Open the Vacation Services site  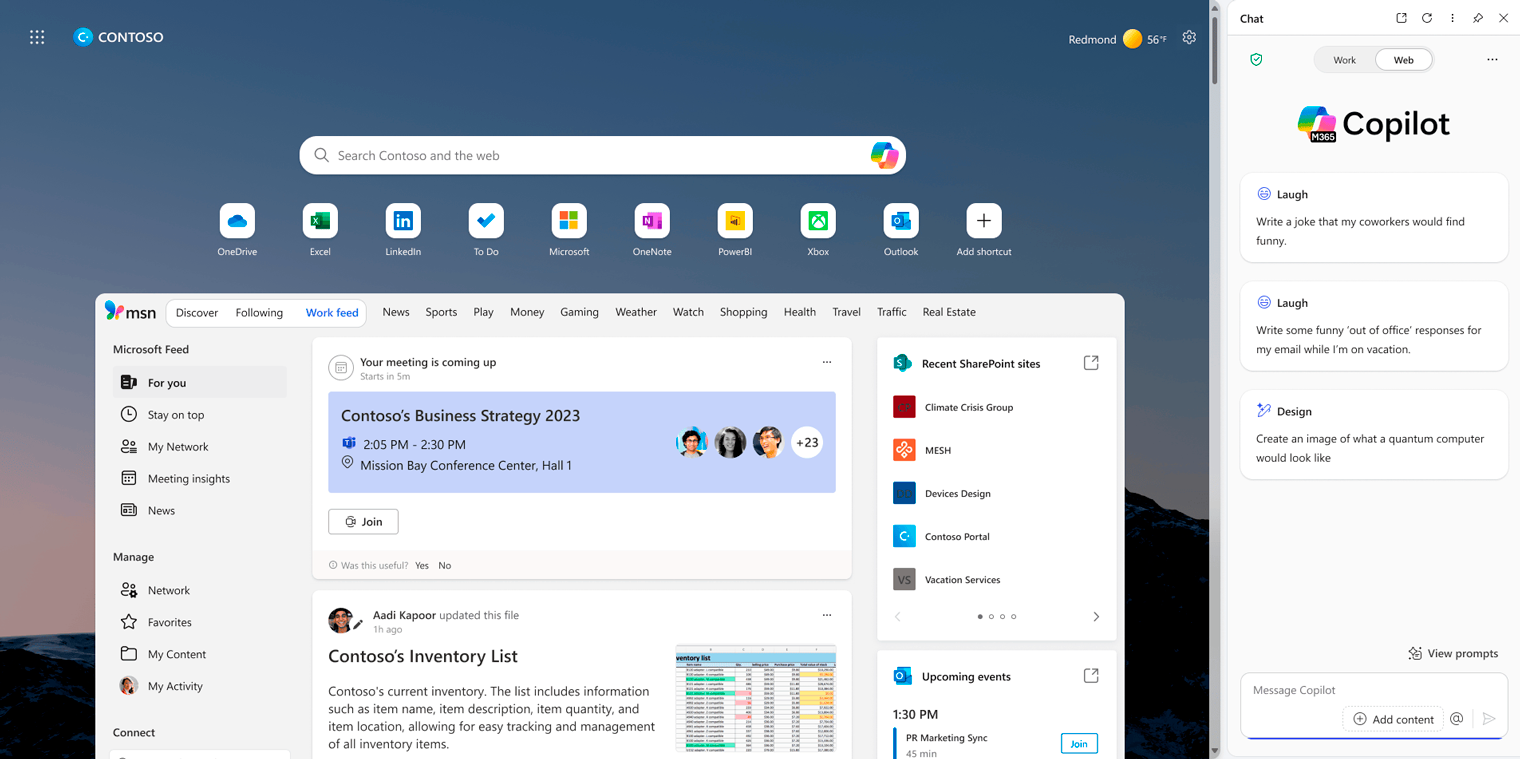point(949,579)
